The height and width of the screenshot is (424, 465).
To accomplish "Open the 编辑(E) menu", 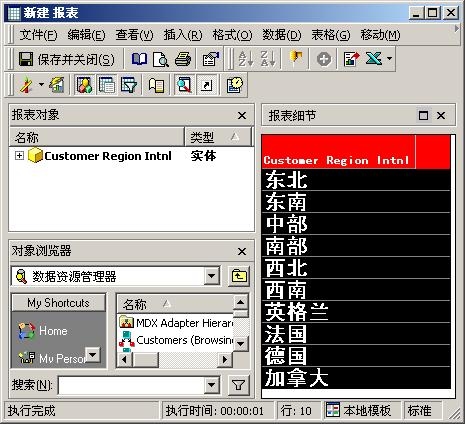I will pos(86,35).
